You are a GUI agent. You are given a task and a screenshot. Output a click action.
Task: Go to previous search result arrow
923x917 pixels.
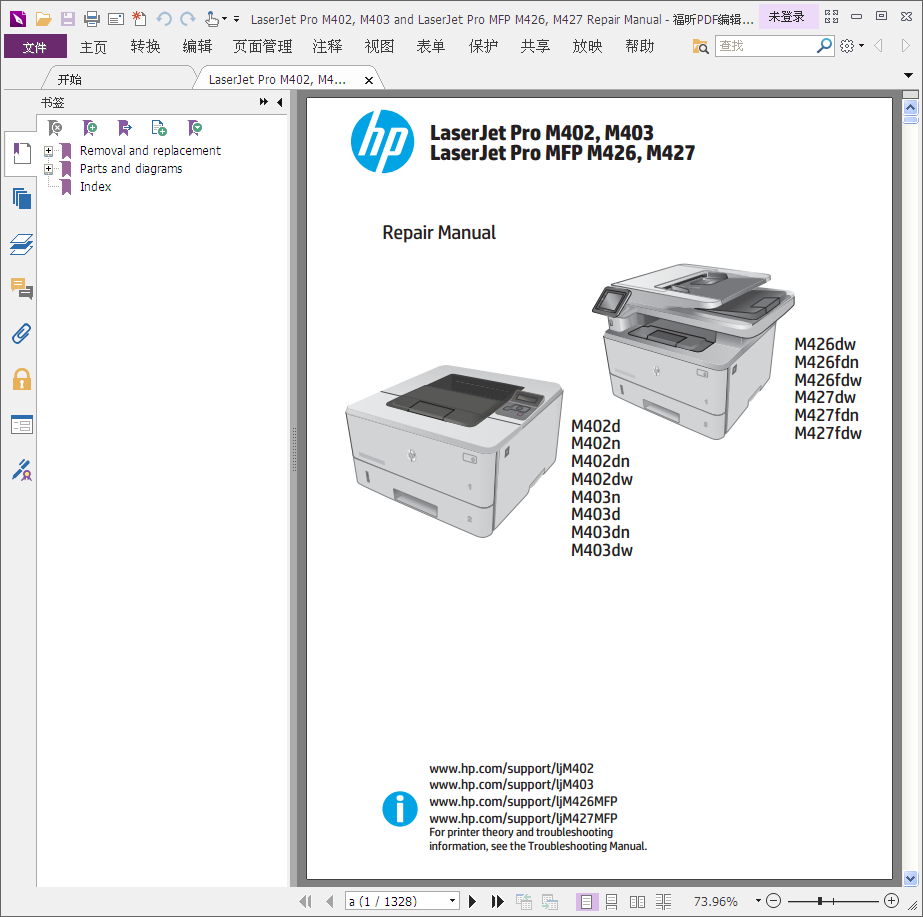tap(878, 46)
